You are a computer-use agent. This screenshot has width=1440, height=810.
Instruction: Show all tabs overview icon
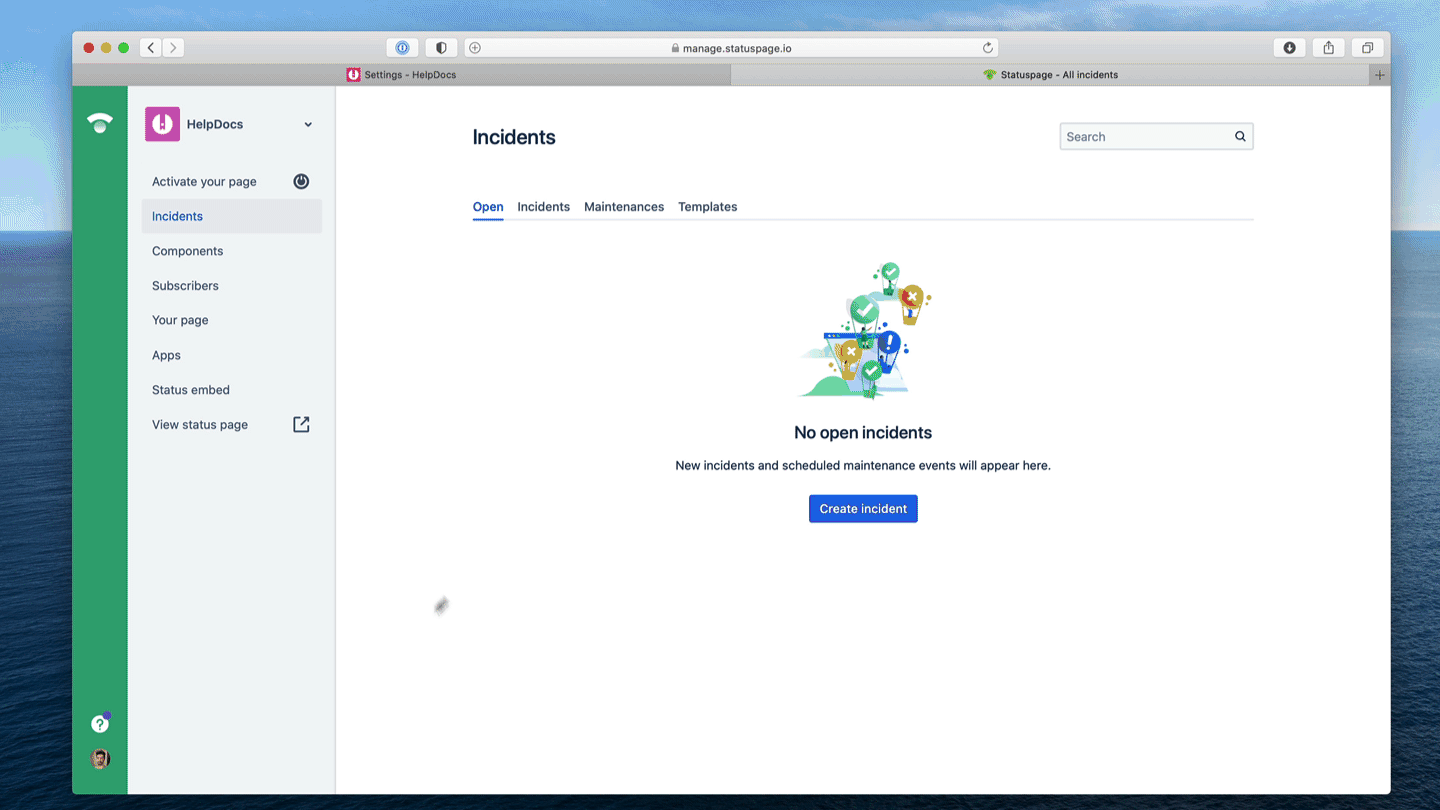(1367, 47)
